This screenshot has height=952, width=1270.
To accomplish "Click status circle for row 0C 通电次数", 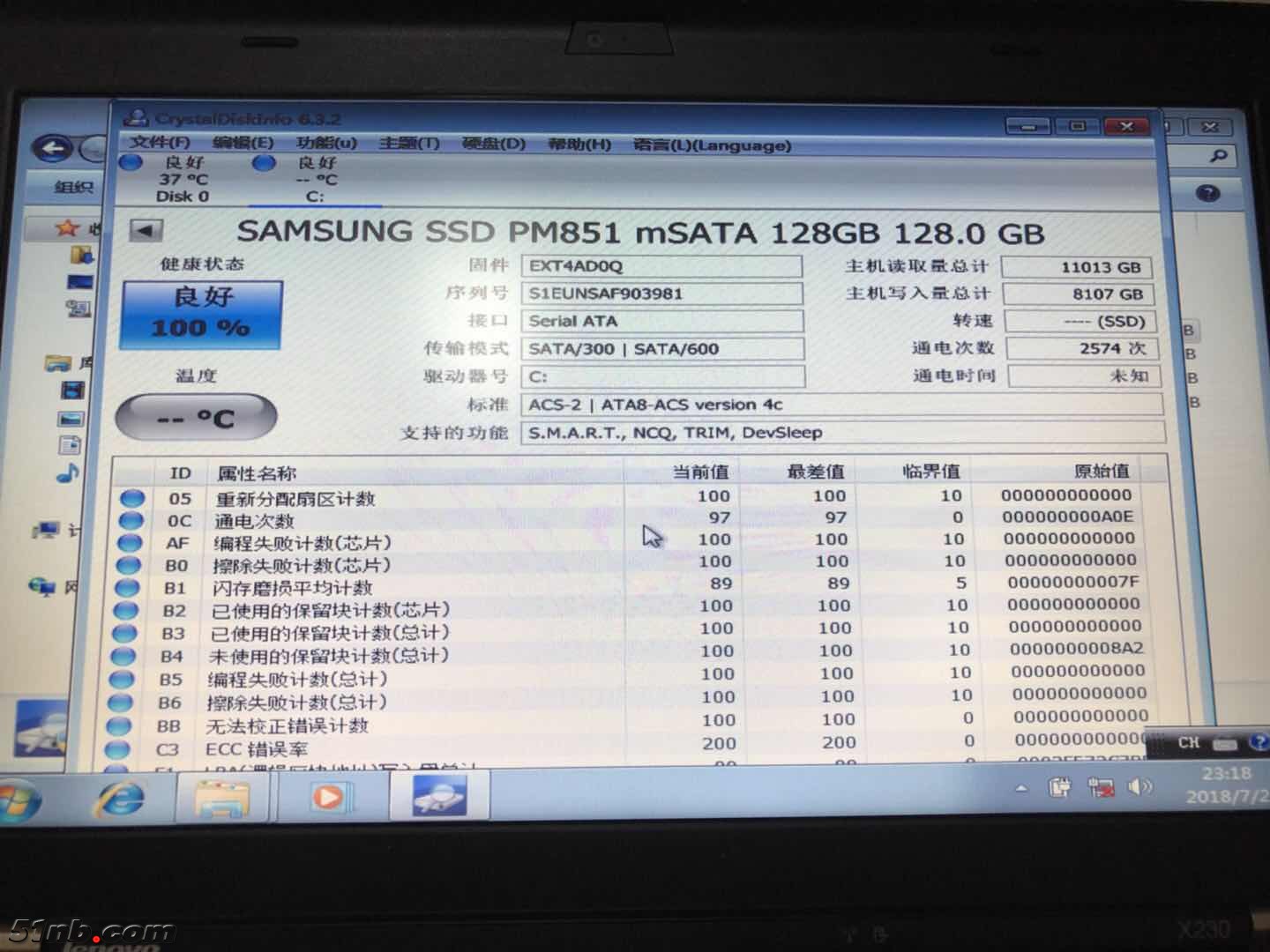I will click(x=131, y=521).
